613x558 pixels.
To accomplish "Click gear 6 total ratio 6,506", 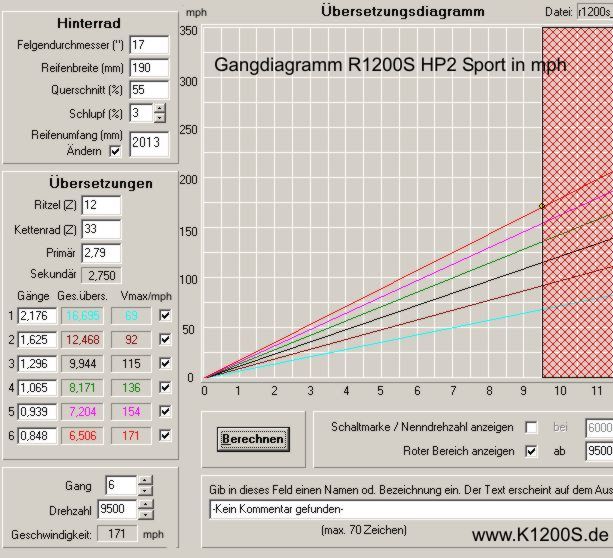I will (x=82, y=435).
